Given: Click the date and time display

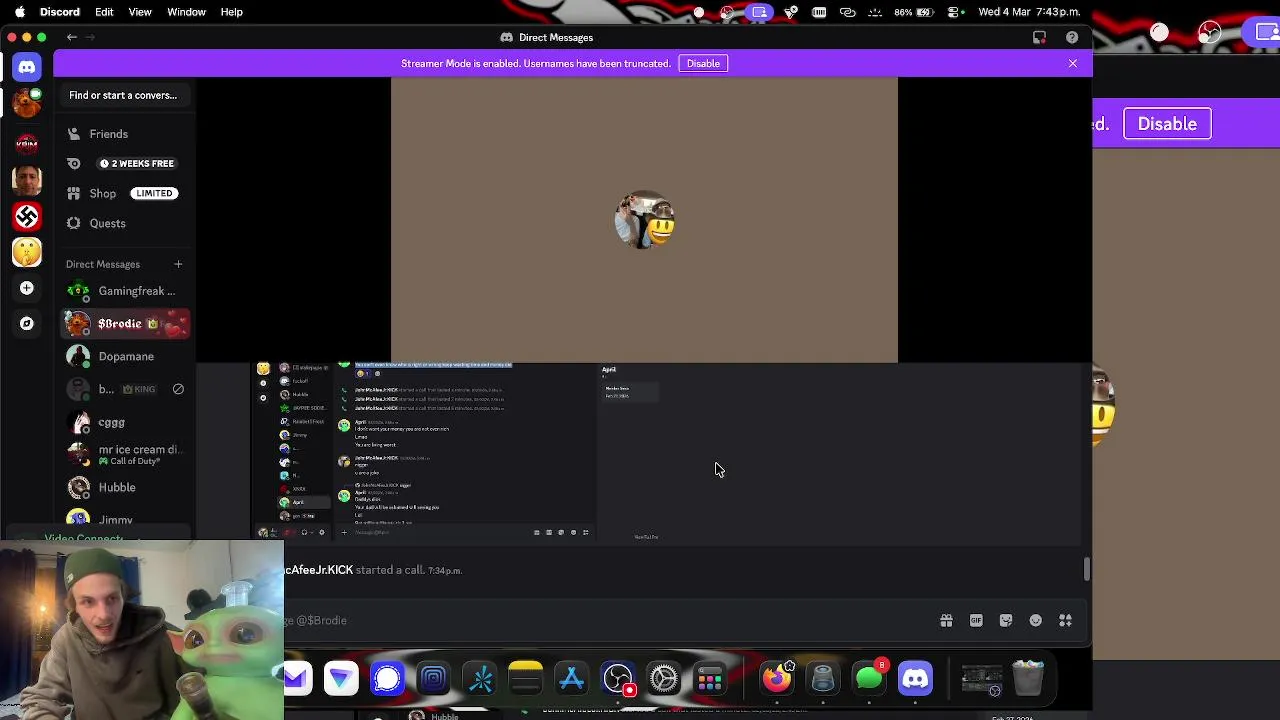Looking at the screenshot, I should tap(1029, 12).
